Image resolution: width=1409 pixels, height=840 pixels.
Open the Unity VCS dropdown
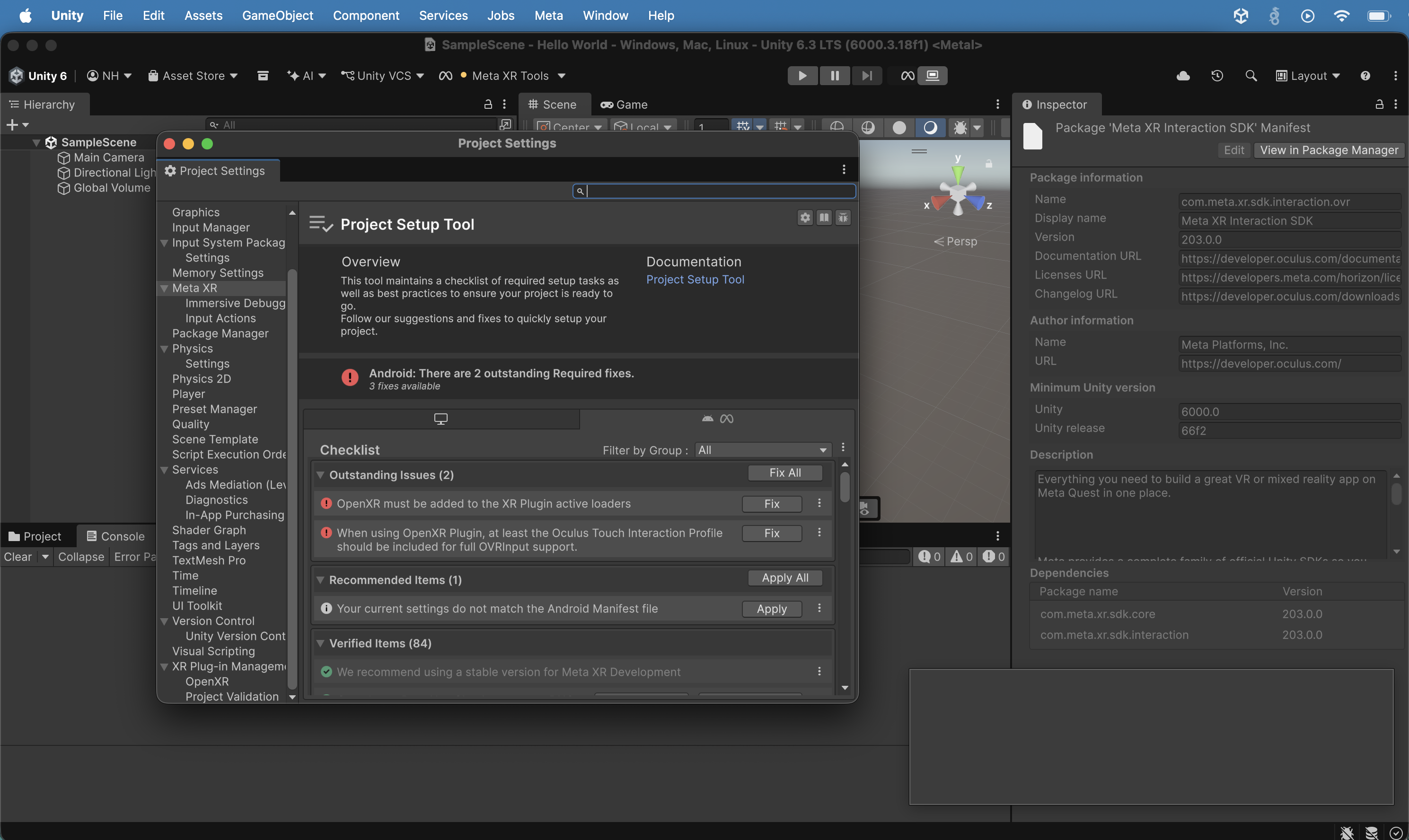[382, 76]
